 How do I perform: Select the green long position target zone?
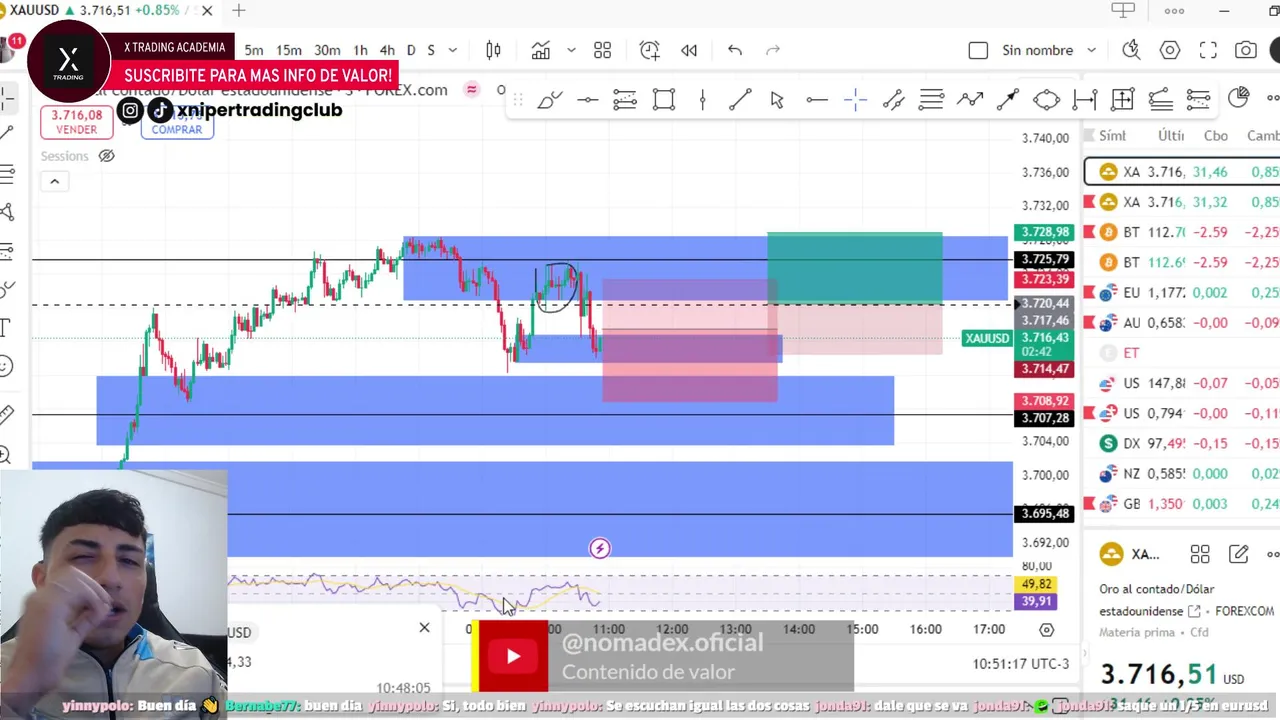(x=854, y=268)
